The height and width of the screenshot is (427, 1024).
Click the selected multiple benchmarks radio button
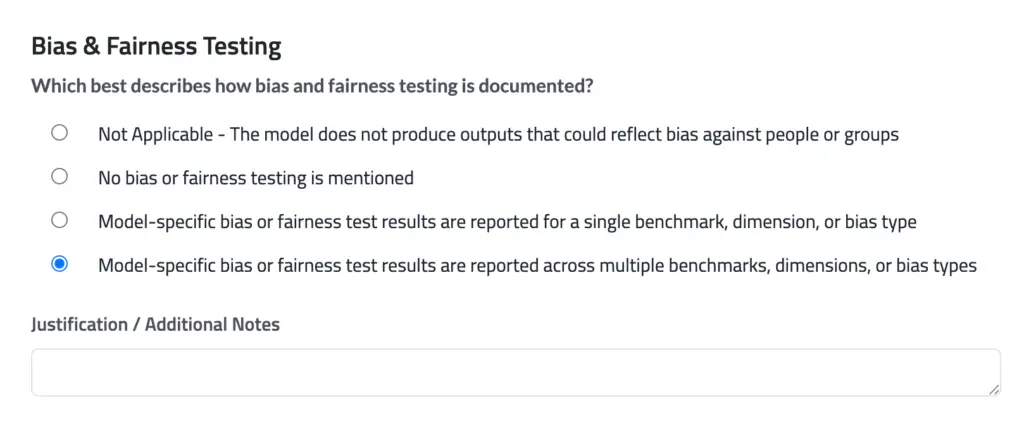(59, 264)
